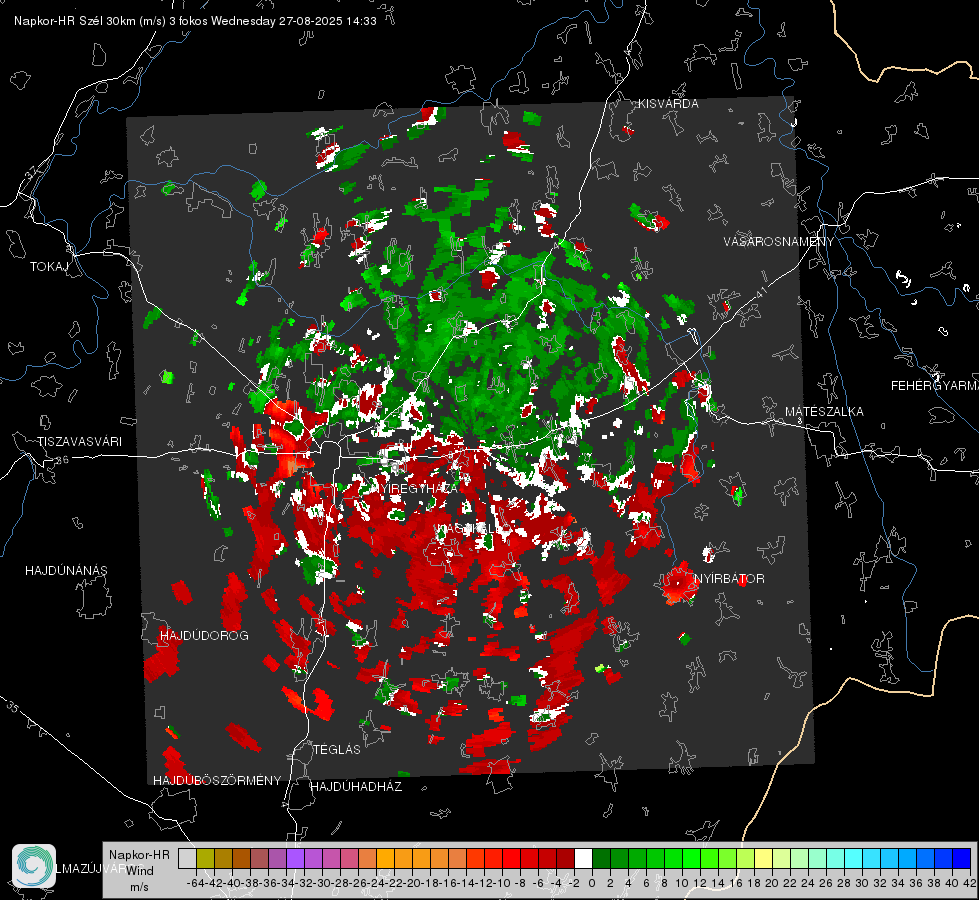
Task: Select the dark green swatch between 0 and 2
Action: click(601, 858)
